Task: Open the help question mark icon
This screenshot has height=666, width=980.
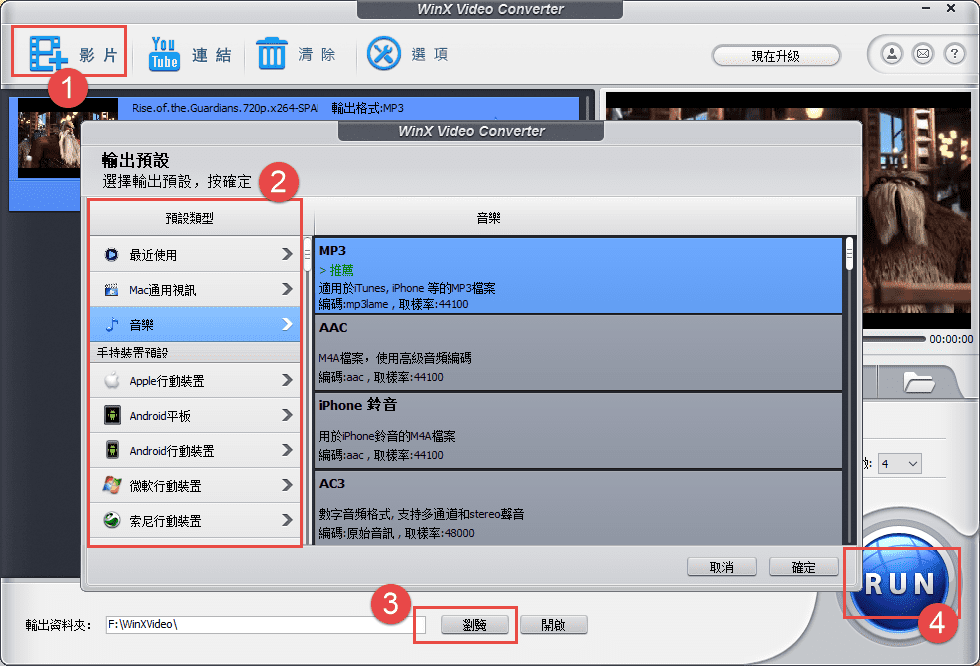Action: click(954, 54)
